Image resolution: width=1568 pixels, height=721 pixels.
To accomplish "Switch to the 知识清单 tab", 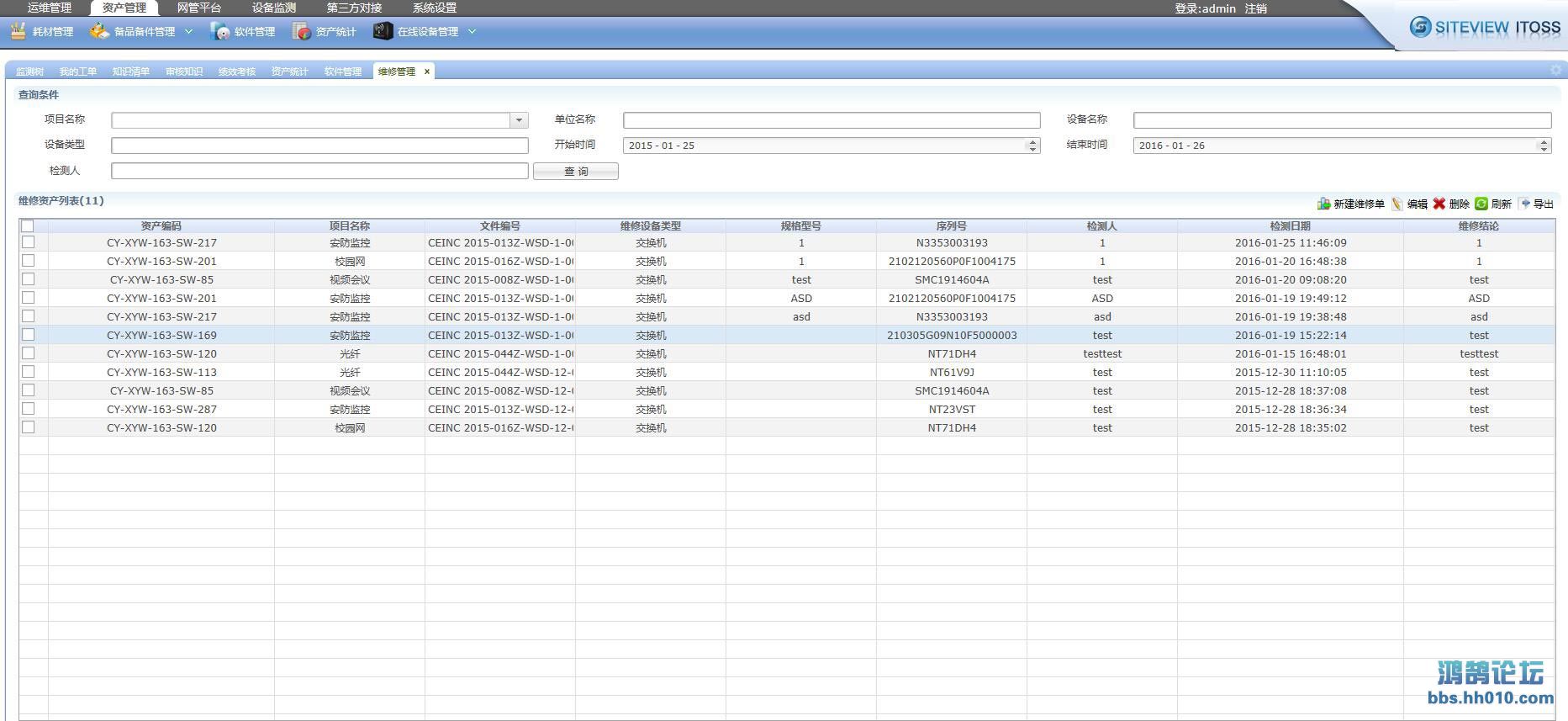I will pos(131,72).
